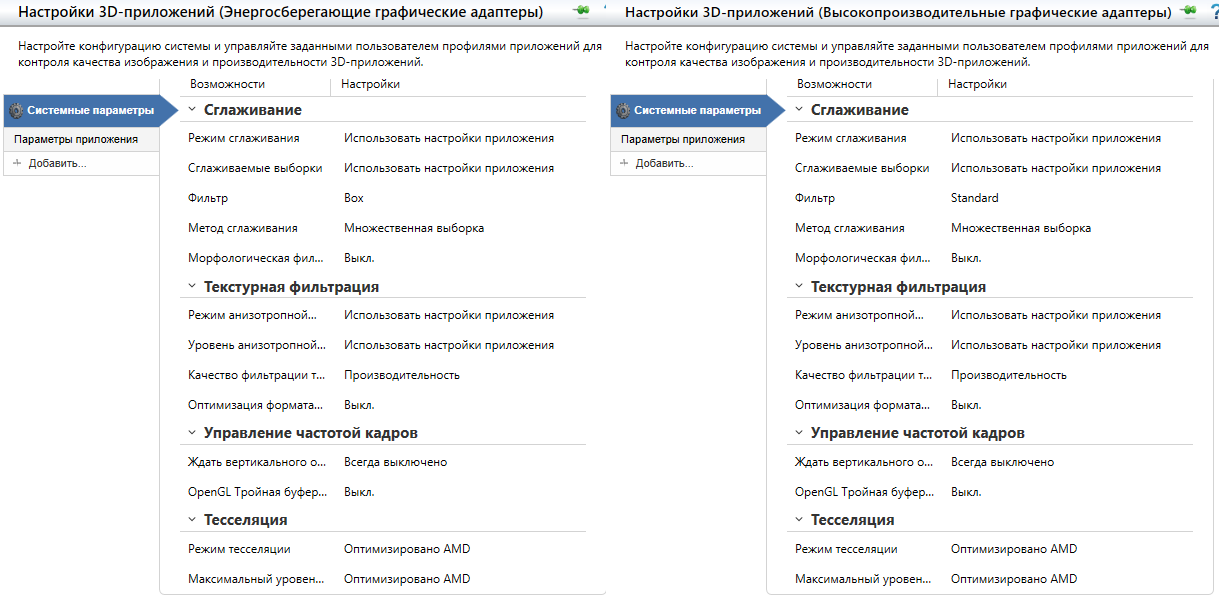1219x597 pixels.
Task: Click the pin icon in the energy-saving adapters panel
Action: (581, 11)
